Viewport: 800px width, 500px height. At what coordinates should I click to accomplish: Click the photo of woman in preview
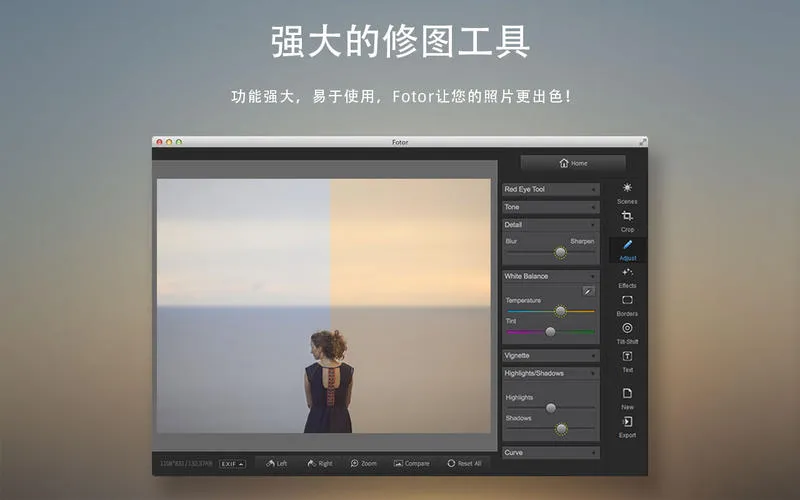click(x=323, y=306)
